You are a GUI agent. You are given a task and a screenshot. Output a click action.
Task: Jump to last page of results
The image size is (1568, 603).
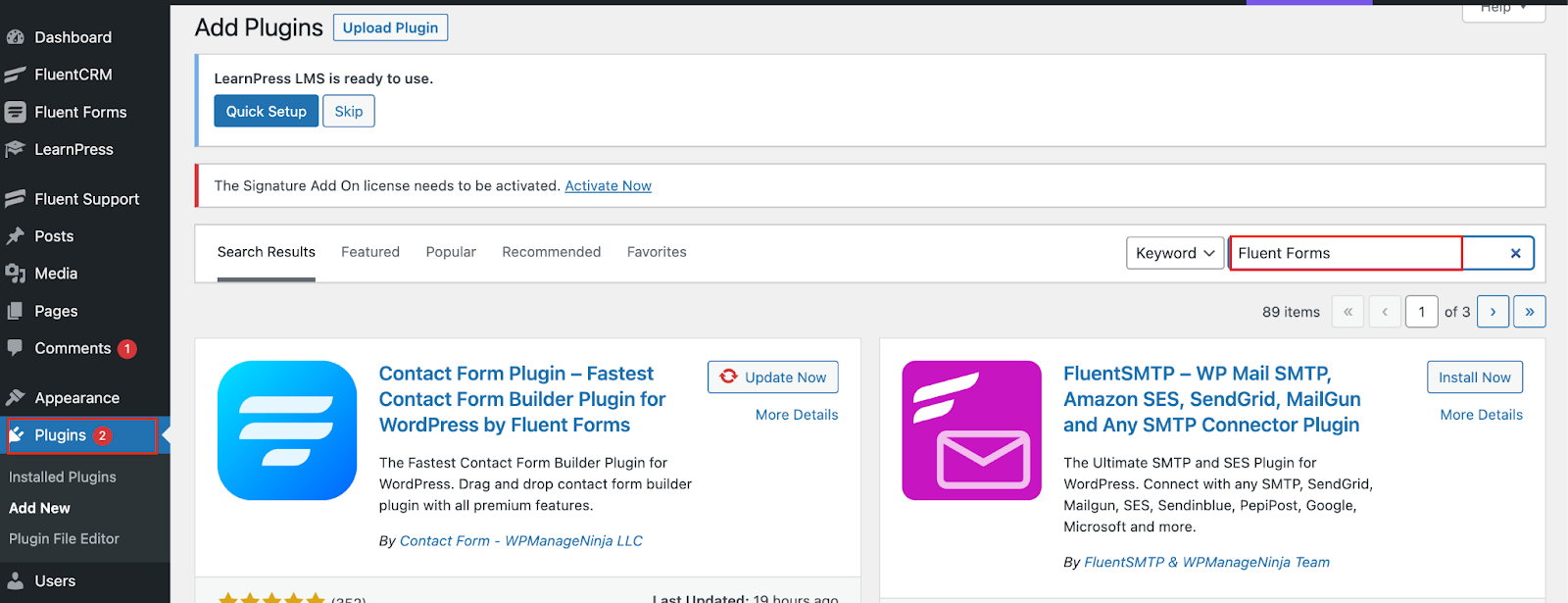(x=1529, y=312)
